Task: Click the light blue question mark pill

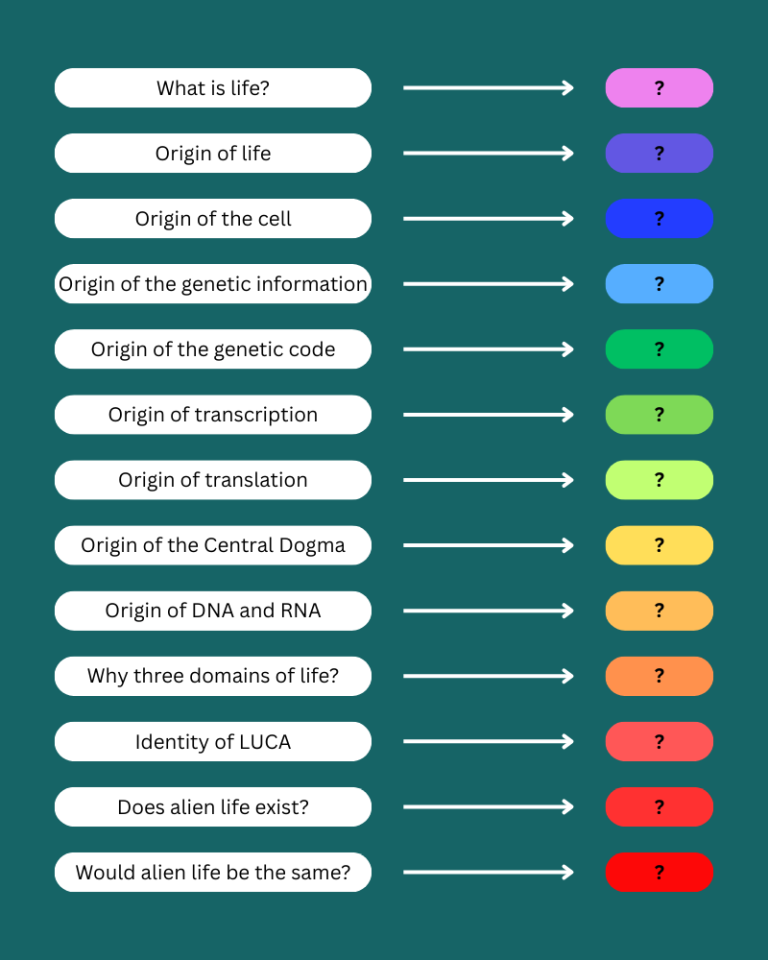Action: (659, 284)
